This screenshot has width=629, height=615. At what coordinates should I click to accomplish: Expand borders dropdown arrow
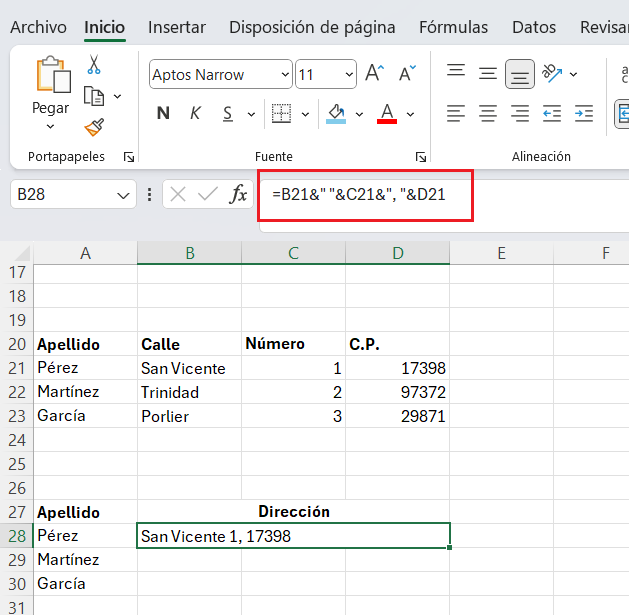pyautogui.click(x=306, y=115)
